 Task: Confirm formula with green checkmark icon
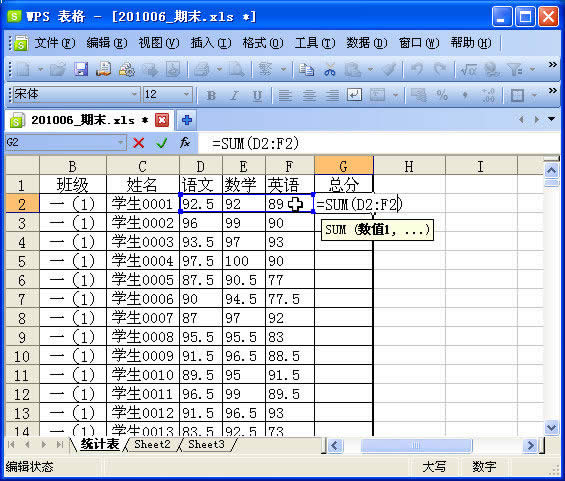pos(162,143)
